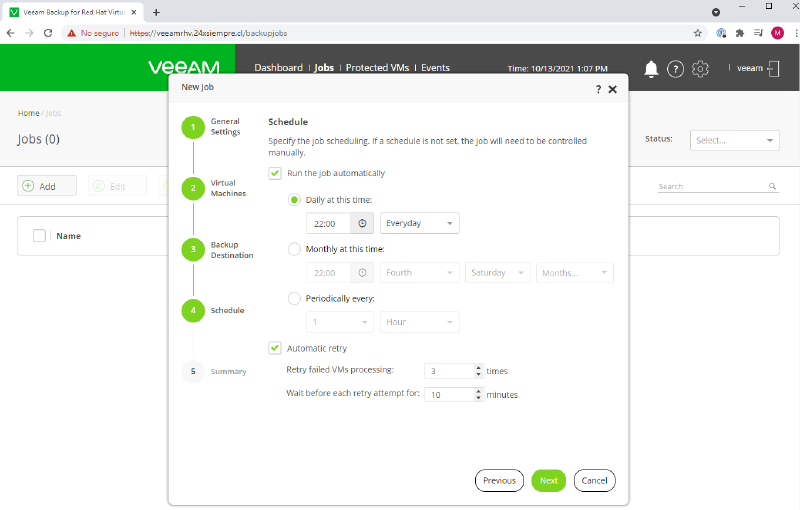
Task: Toggle Run the job automatically checkbox
Action: pos(275,173)
